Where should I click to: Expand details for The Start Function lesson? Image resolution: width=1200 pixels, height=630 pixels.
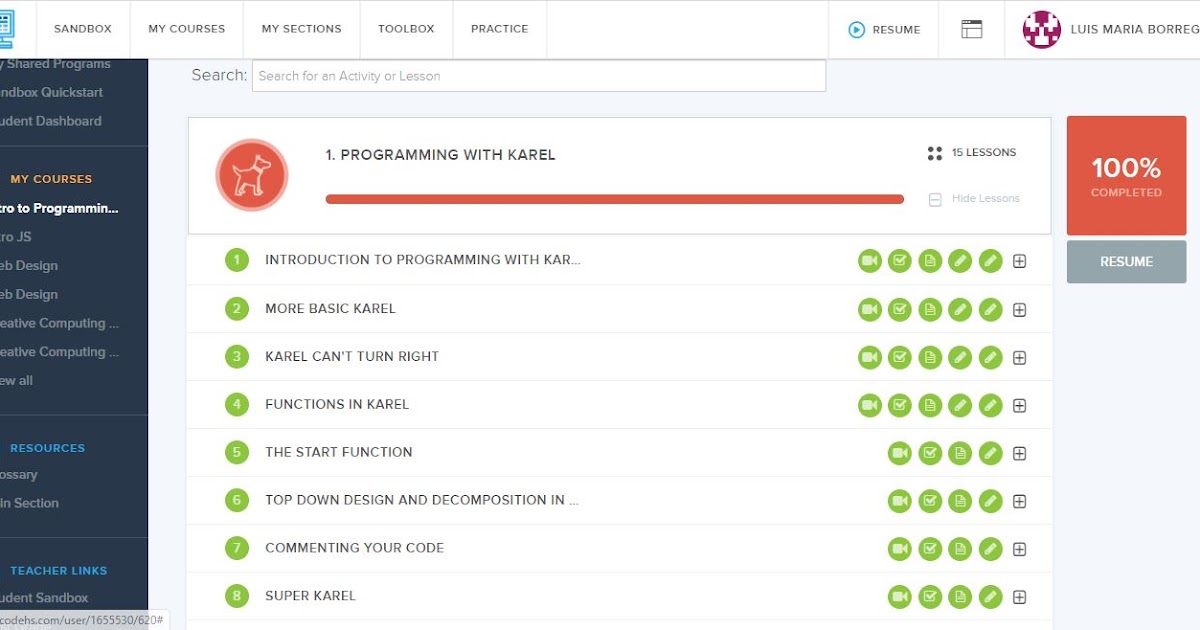1019,452
